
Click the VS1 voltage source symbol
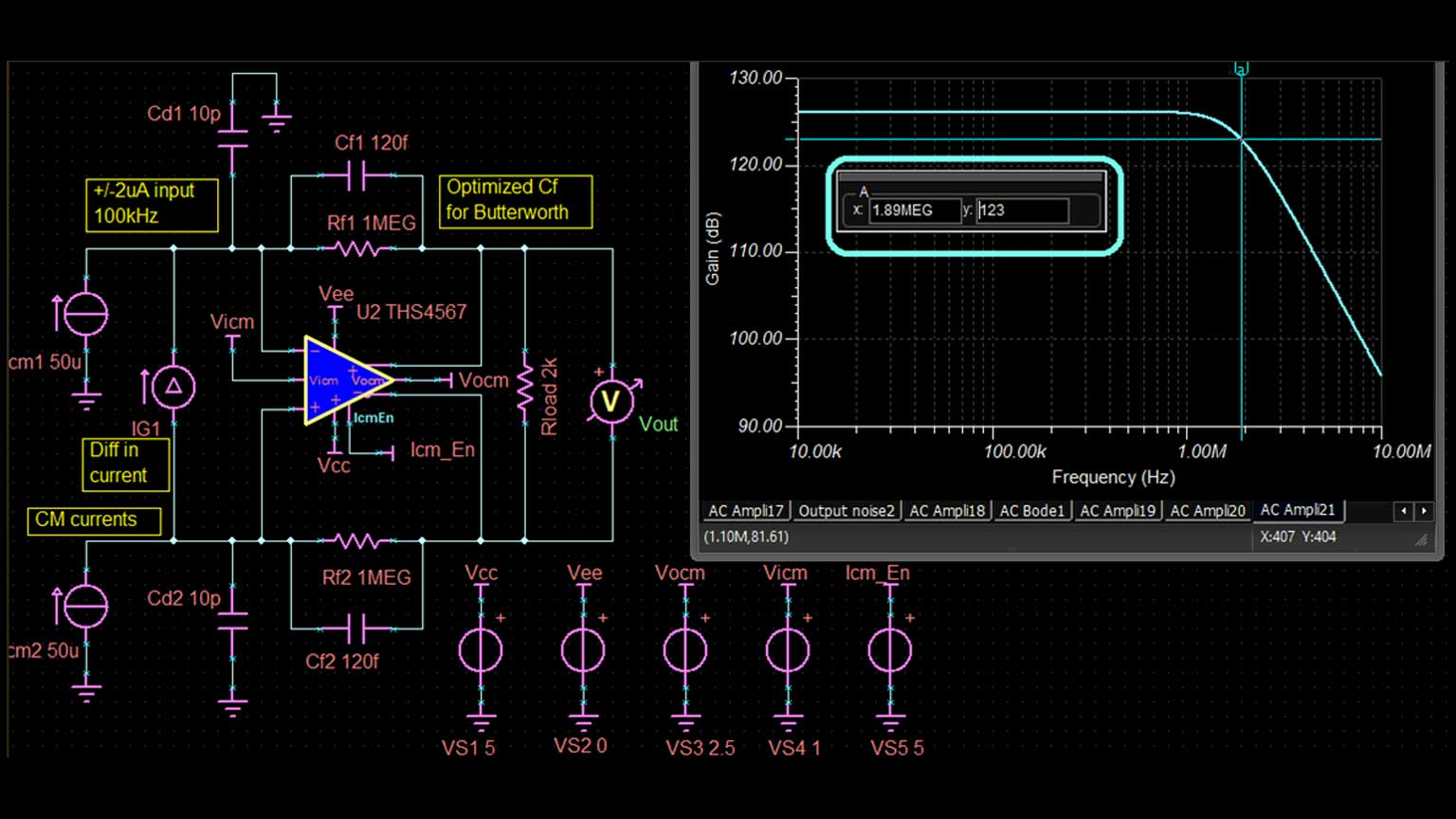[x=481, y=650]
